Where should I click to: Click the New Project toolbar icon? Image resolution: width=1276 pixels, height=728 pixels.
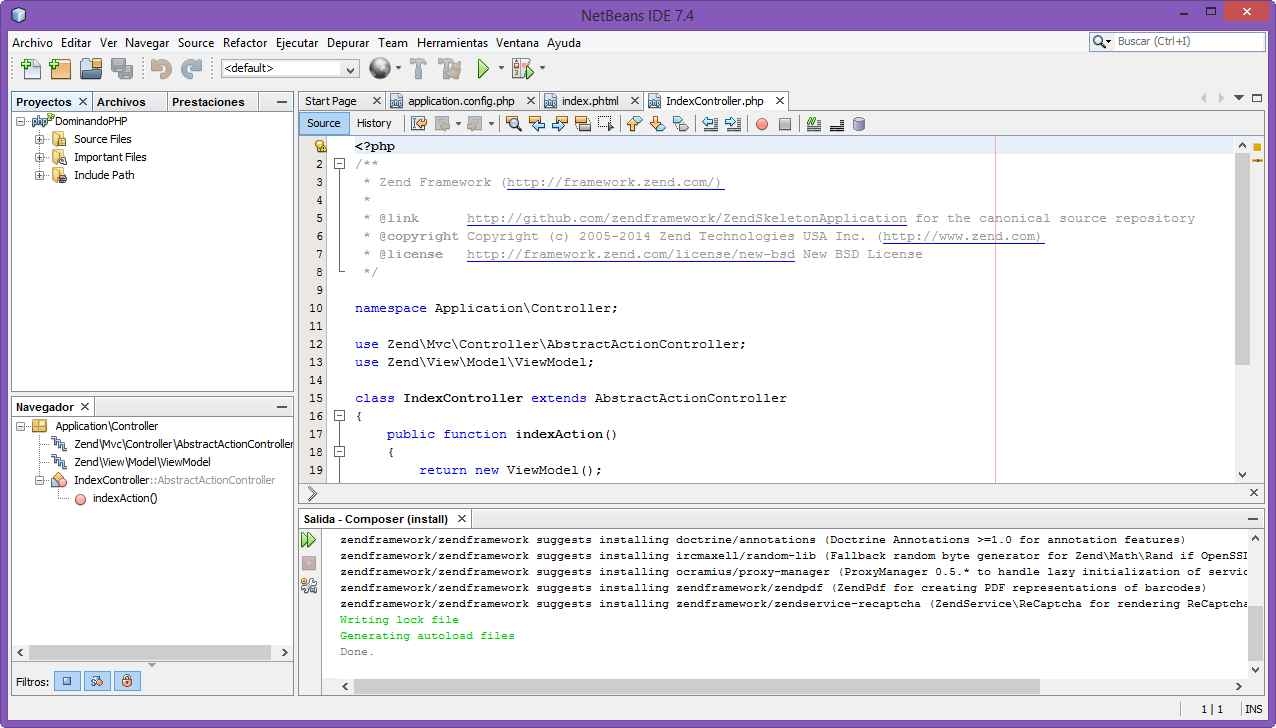(58, 68)
